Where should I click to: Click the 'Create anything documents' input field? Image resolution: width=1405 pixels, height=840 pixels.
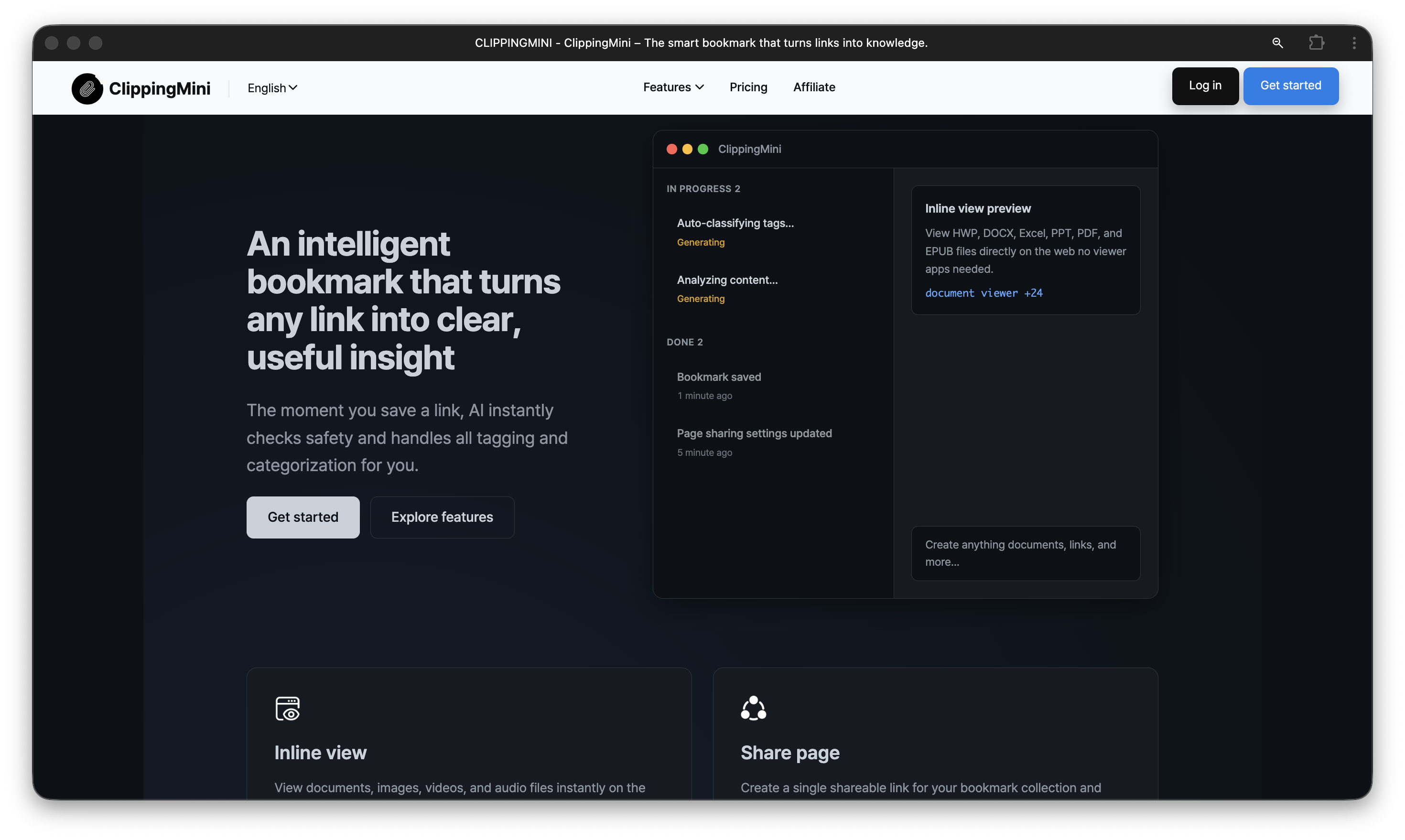click(1025, 553)
